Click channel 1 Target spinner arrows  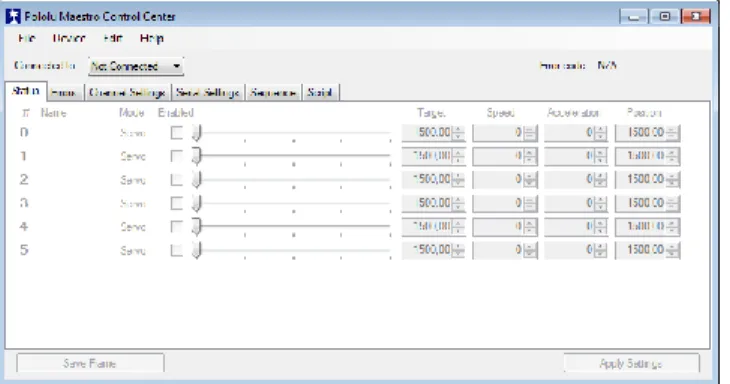coord(459,156)
